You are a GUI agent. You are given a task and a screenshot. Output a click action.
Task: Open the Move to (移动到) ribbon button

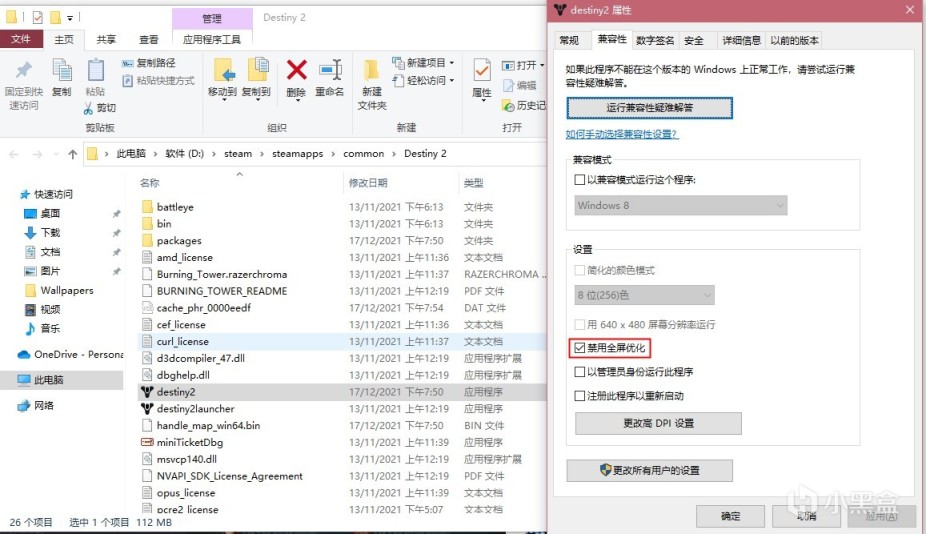click(x=222, y=78)
